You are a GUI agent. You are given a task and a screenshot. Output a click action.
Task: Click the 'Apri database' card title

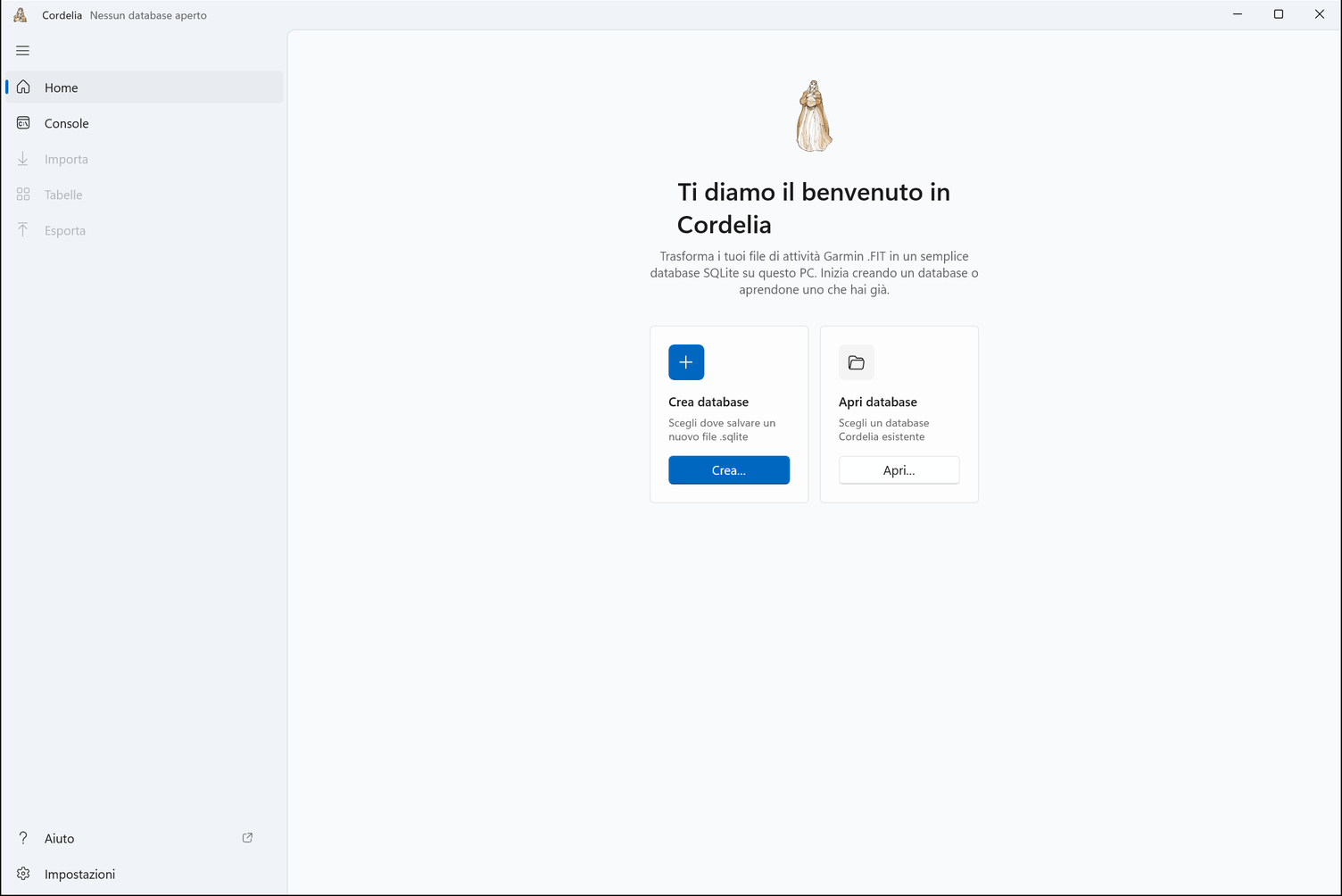coord(878,402)
